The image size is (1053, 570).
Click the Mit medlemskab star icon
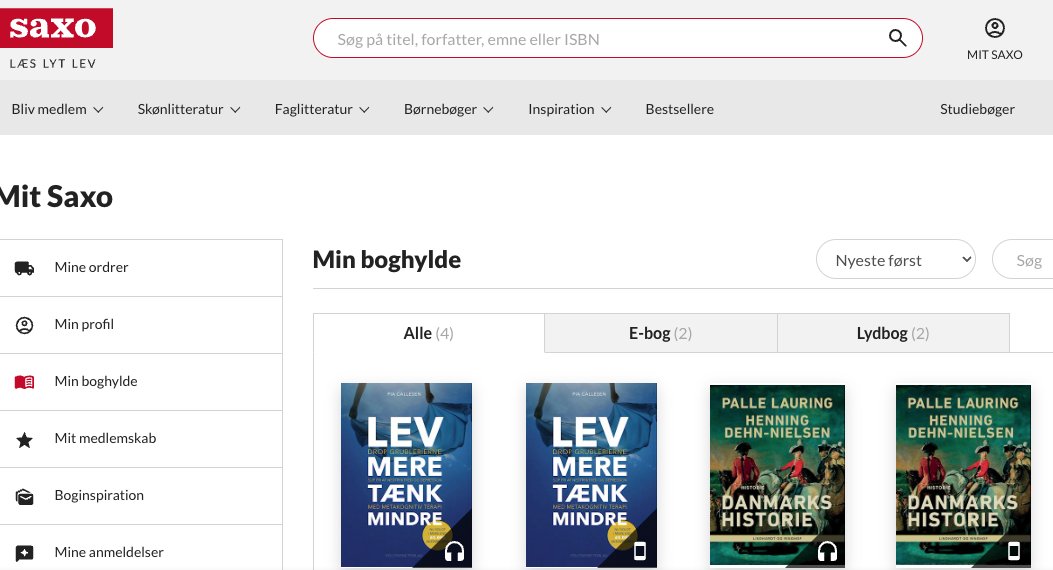24,440
